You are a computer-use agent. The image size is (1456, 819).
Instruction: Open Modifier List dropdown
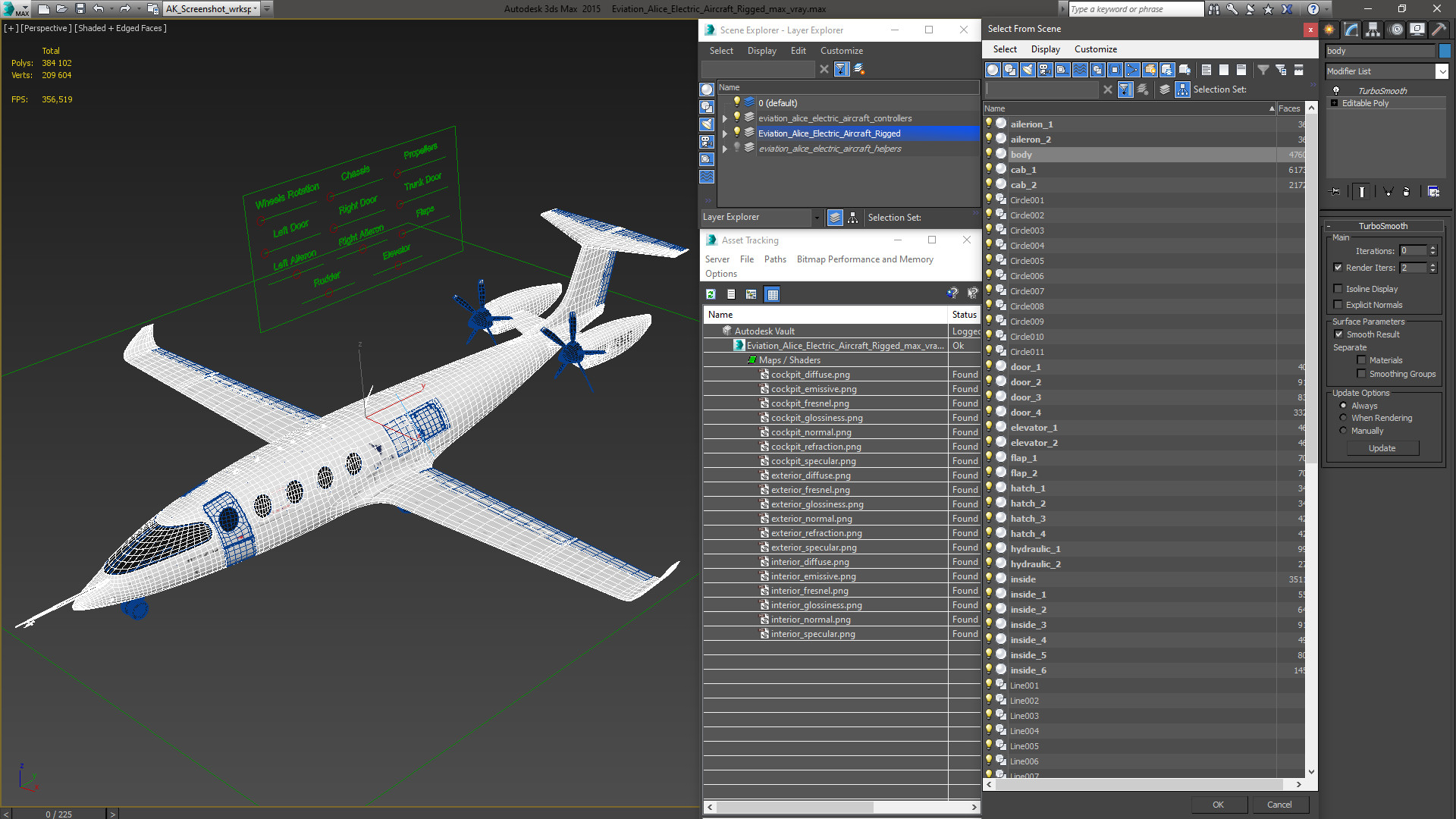click(x=1442, y=71)
